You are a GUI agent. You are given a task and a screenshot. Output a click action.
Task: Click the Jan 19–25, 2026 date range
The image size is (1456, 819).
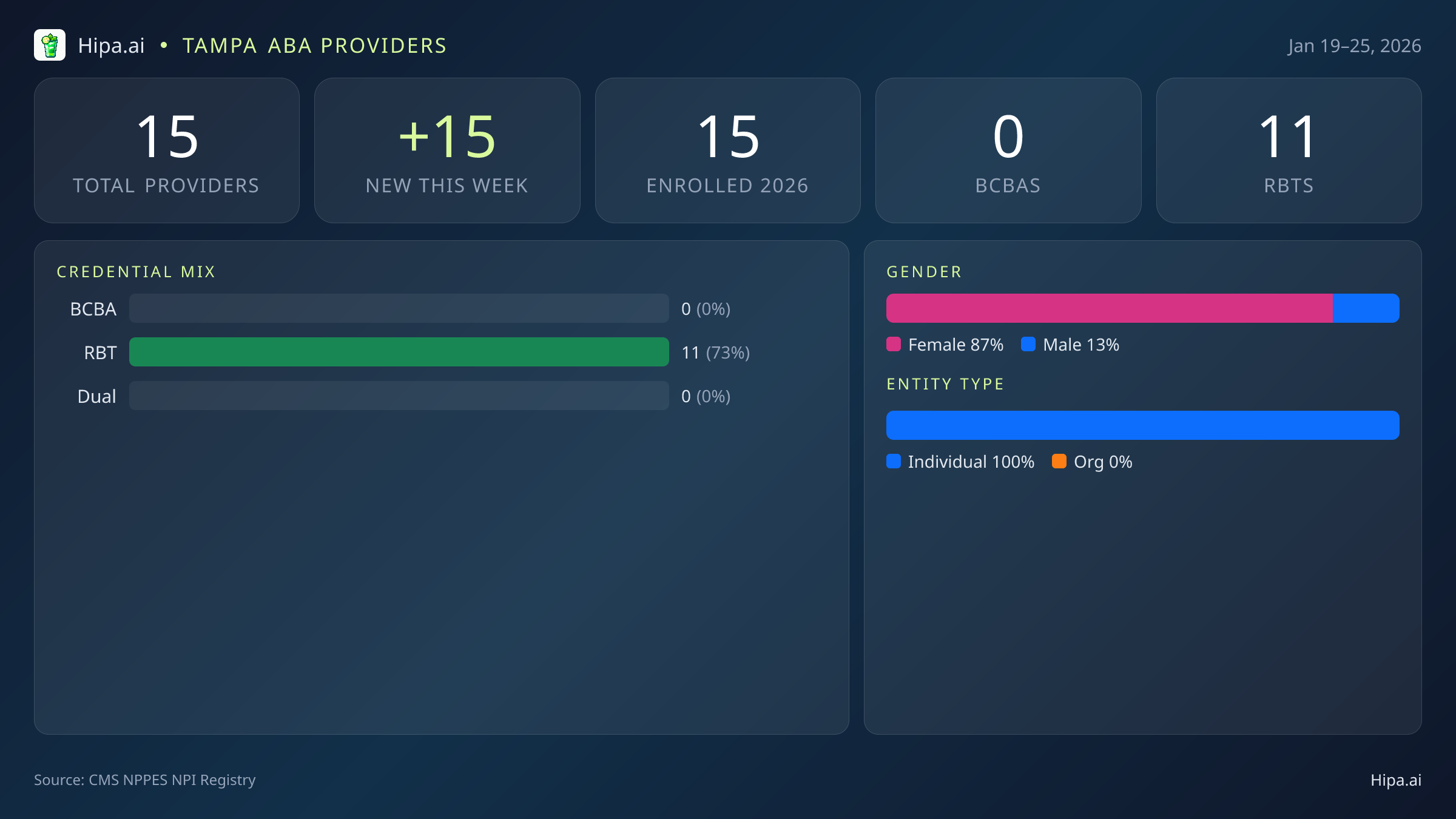pos(1354,46)
